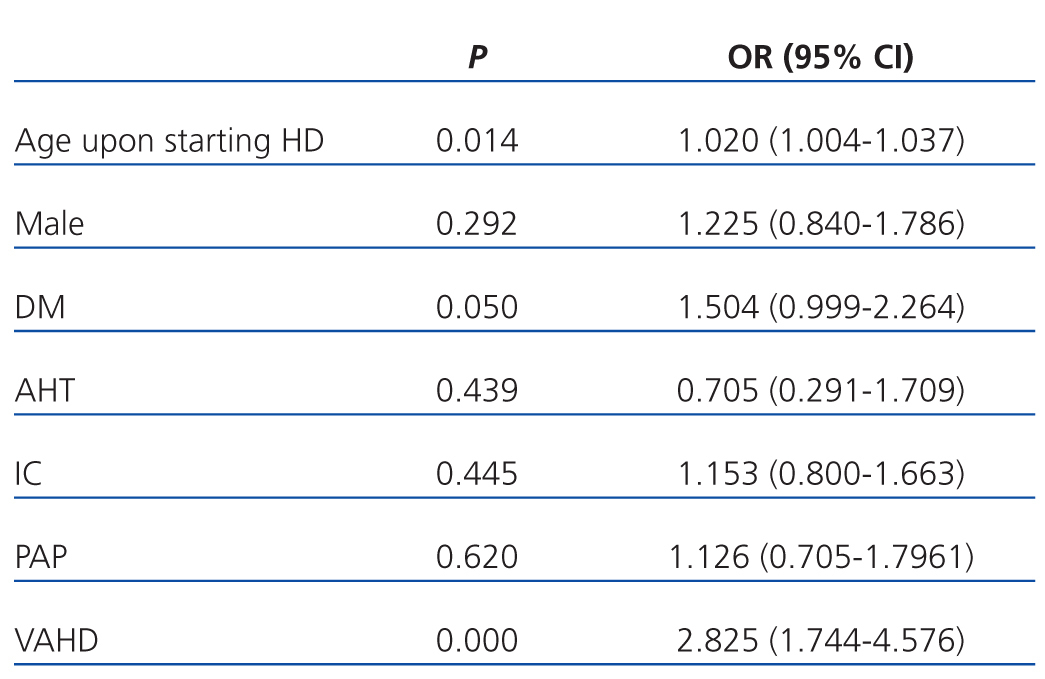
Task: Select the P value 0.292
Action: click(x=477, y=224)
